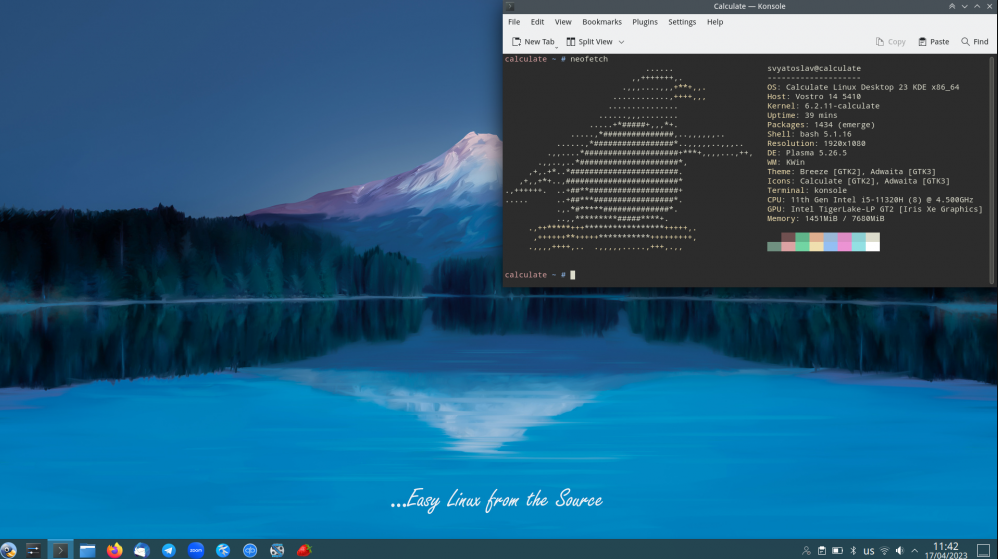Image resolution: width=998 pixels, height=559 pixels.
Task: Click the Copy toolbar button
Action: pos(890,42)
